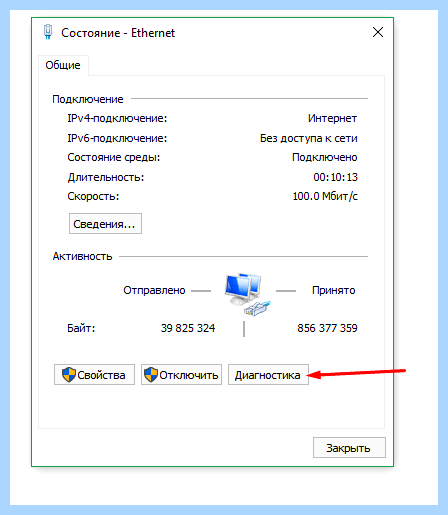Screen dimensions: 448x515
Task: Click the Длительность label
Action: pyautogui.click(x=106, y=177)
